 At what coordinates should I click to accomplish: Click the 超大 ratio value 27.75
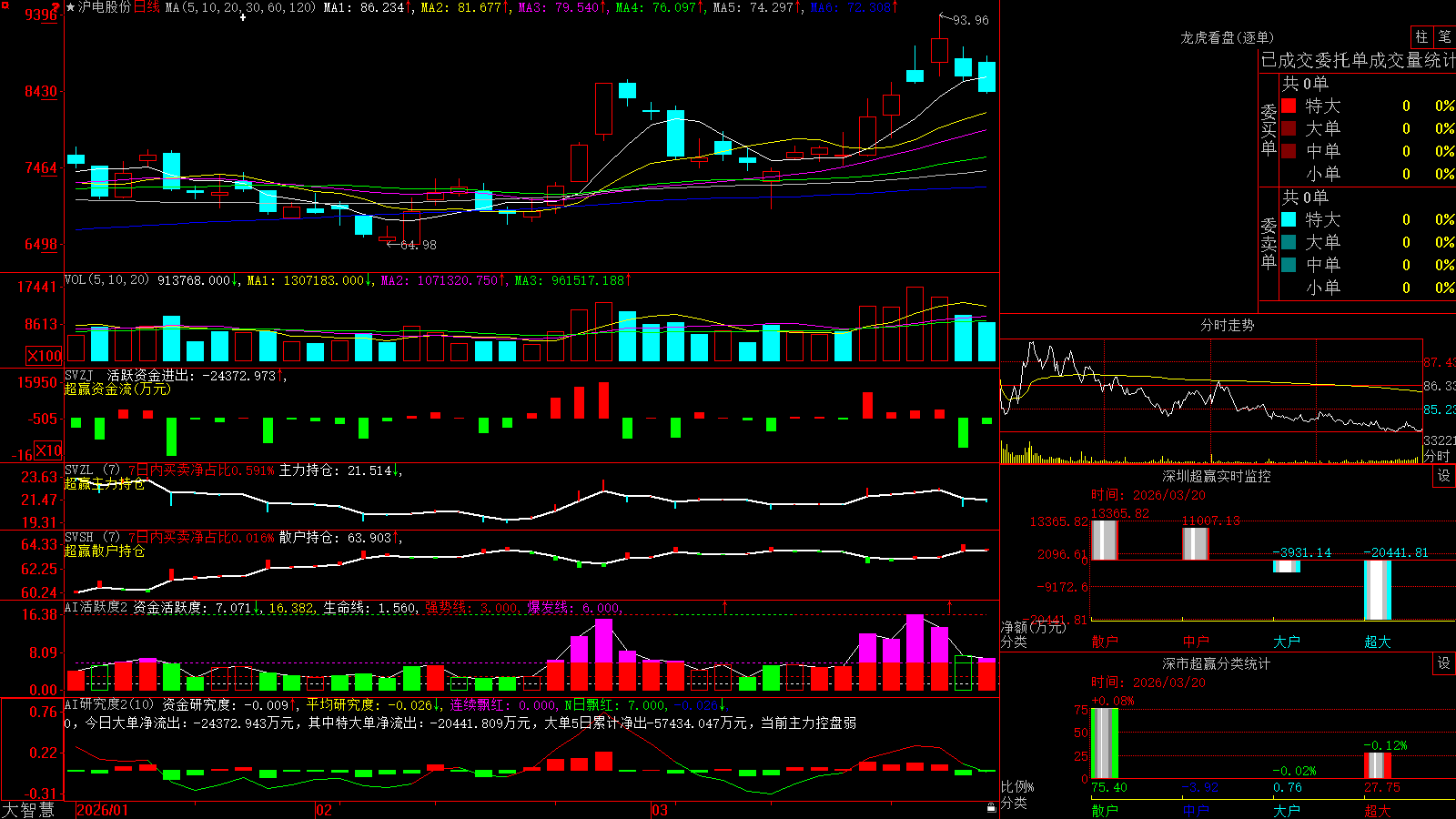(x=1382, y=787)
